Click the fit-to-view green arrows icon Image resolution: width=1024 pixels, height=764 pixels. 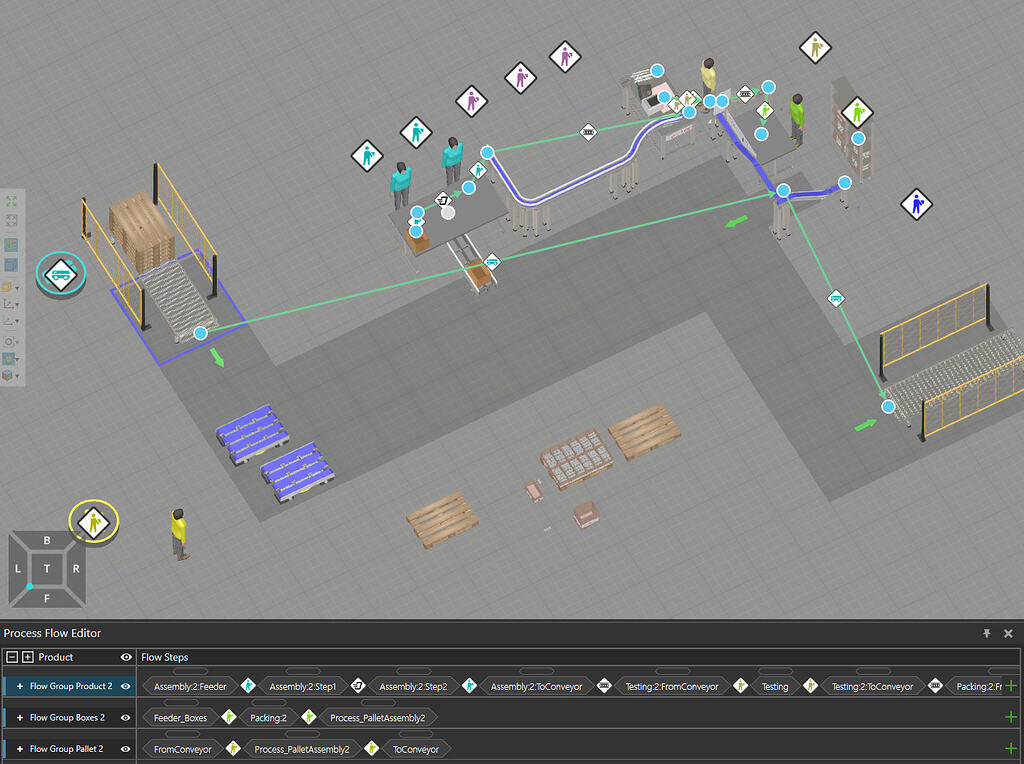[11, 201]
